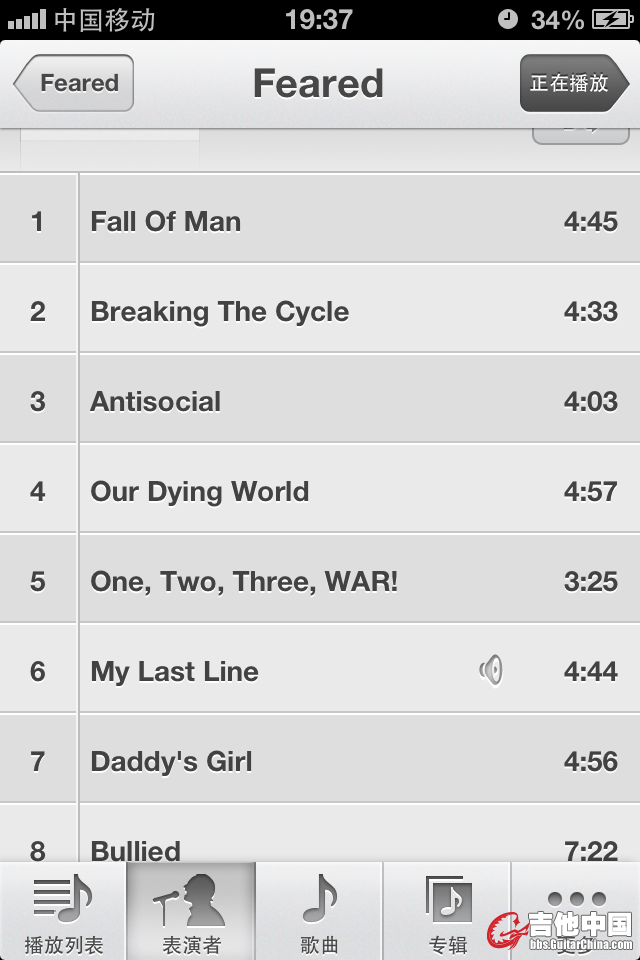Go back using the Feared back button

(73, 83)
